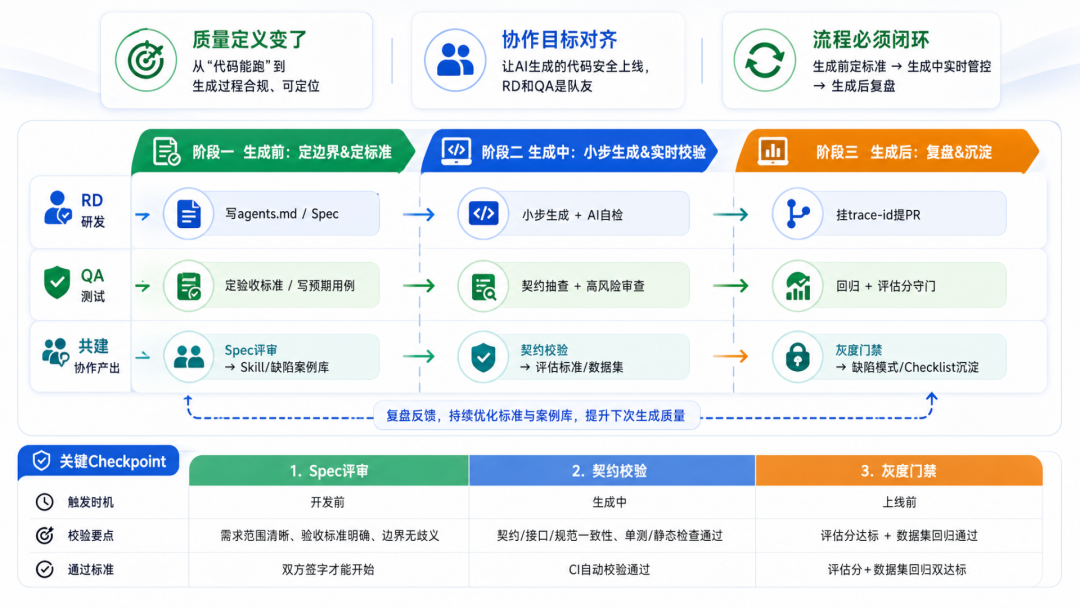Click the 开发前 table cell
1080x608 pixels.
pos(327,502)
